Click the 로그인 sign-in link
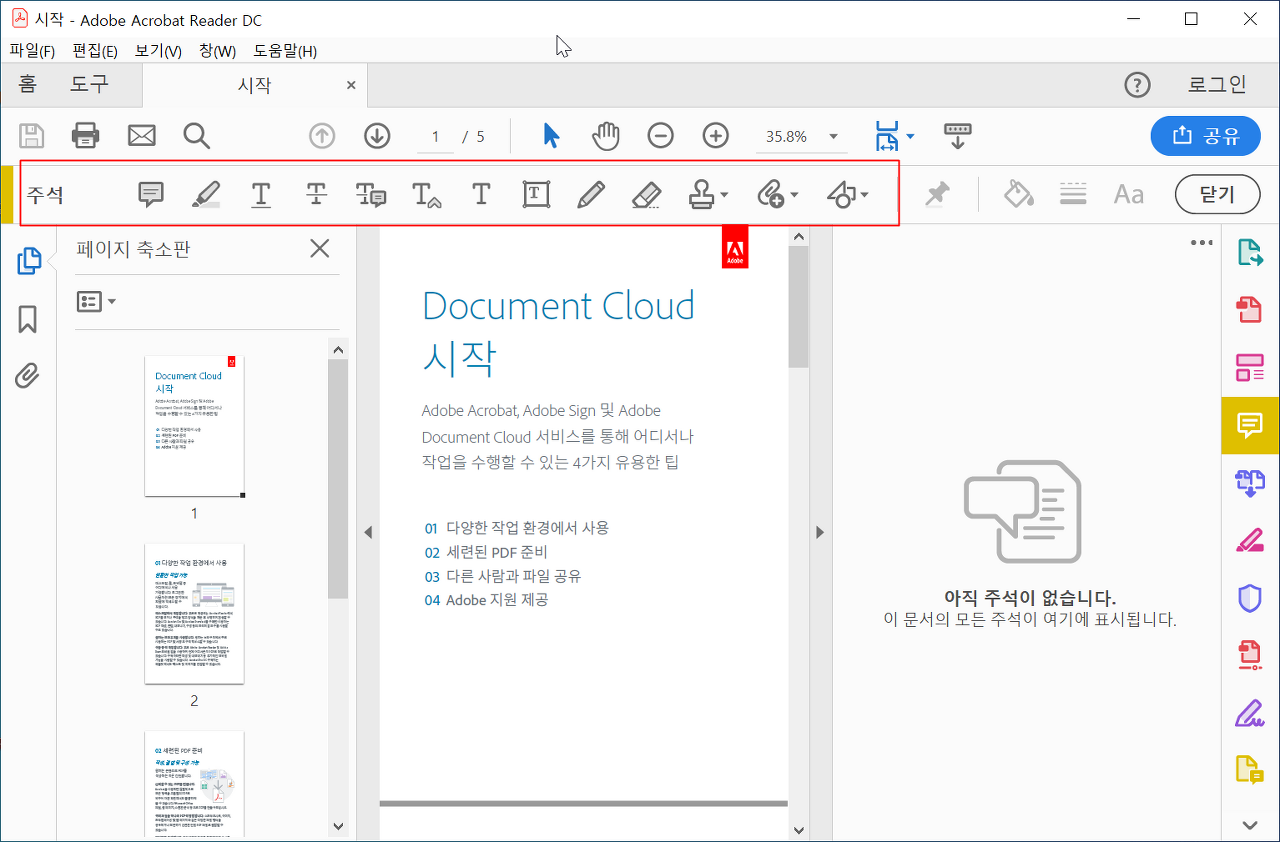Screen dimensions: 1280x842 pyautogui.click(x=1217, y=85)
